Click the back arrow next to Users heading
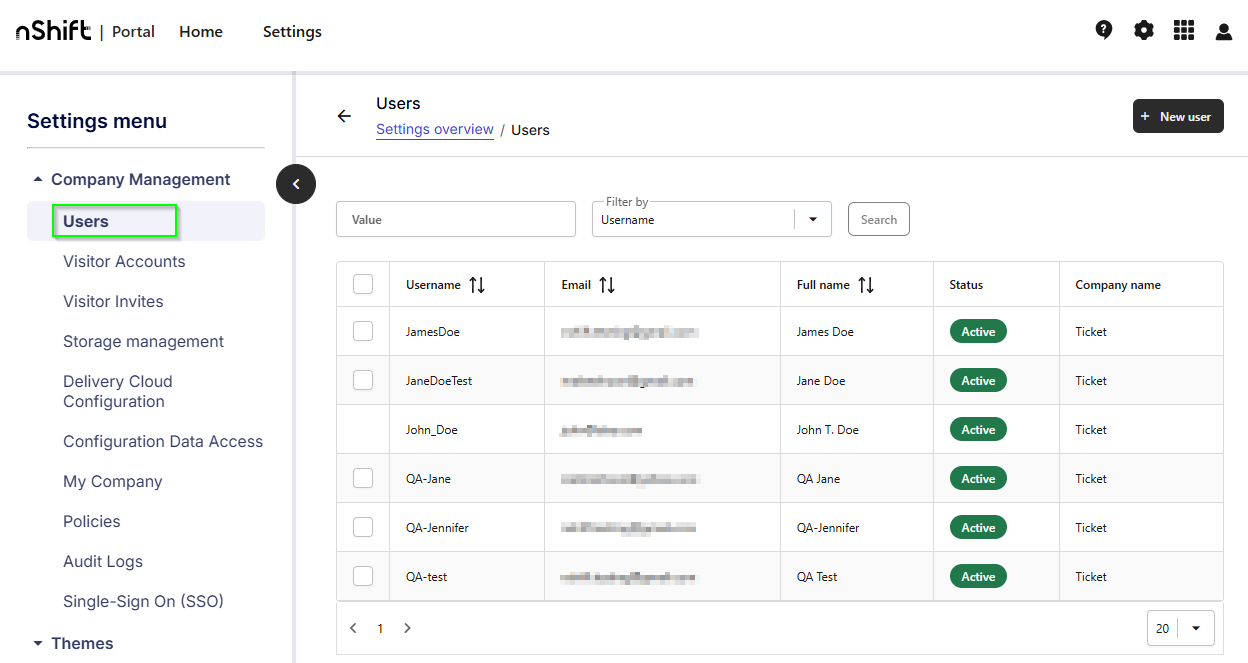Viewport: 1248px width, 663px height. (344, 116)
